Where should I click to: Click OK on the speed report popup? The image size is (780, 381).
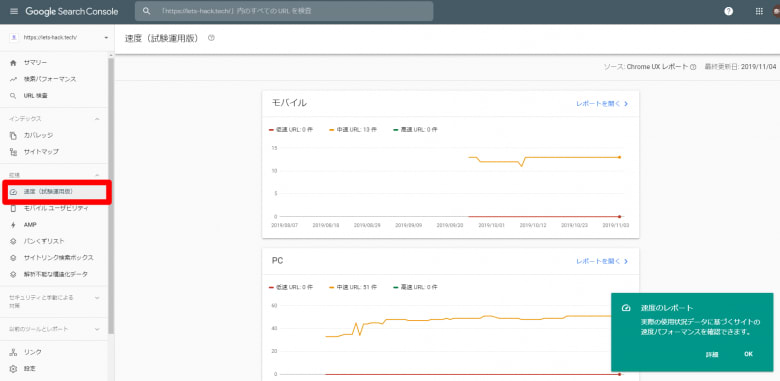pos(748,354)
